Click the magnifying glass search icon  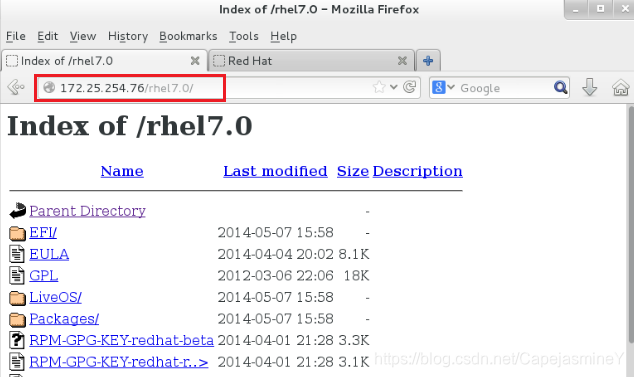click(560, 87)
